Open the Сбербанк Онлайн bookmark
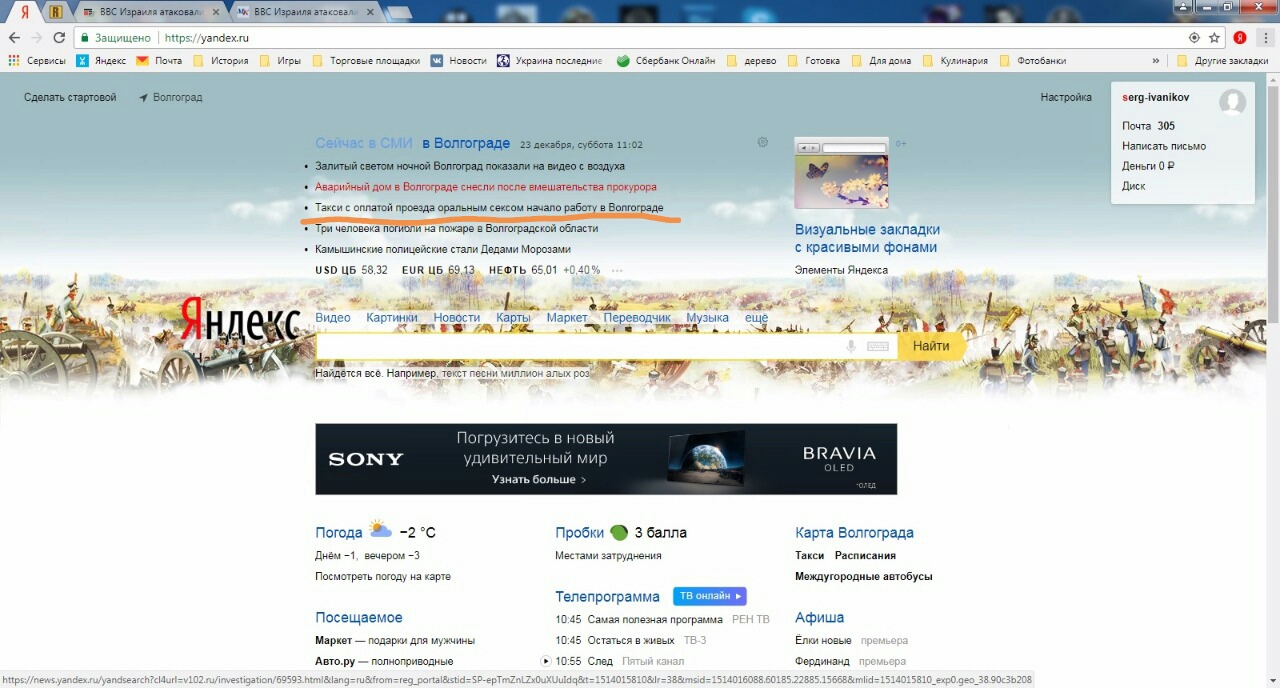Screen dimensions: 1280x688 (x=666, y=61)
